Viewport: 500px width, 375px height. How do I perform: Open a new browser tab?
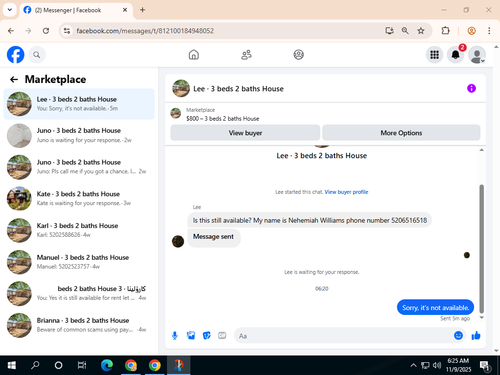[142, 10]
